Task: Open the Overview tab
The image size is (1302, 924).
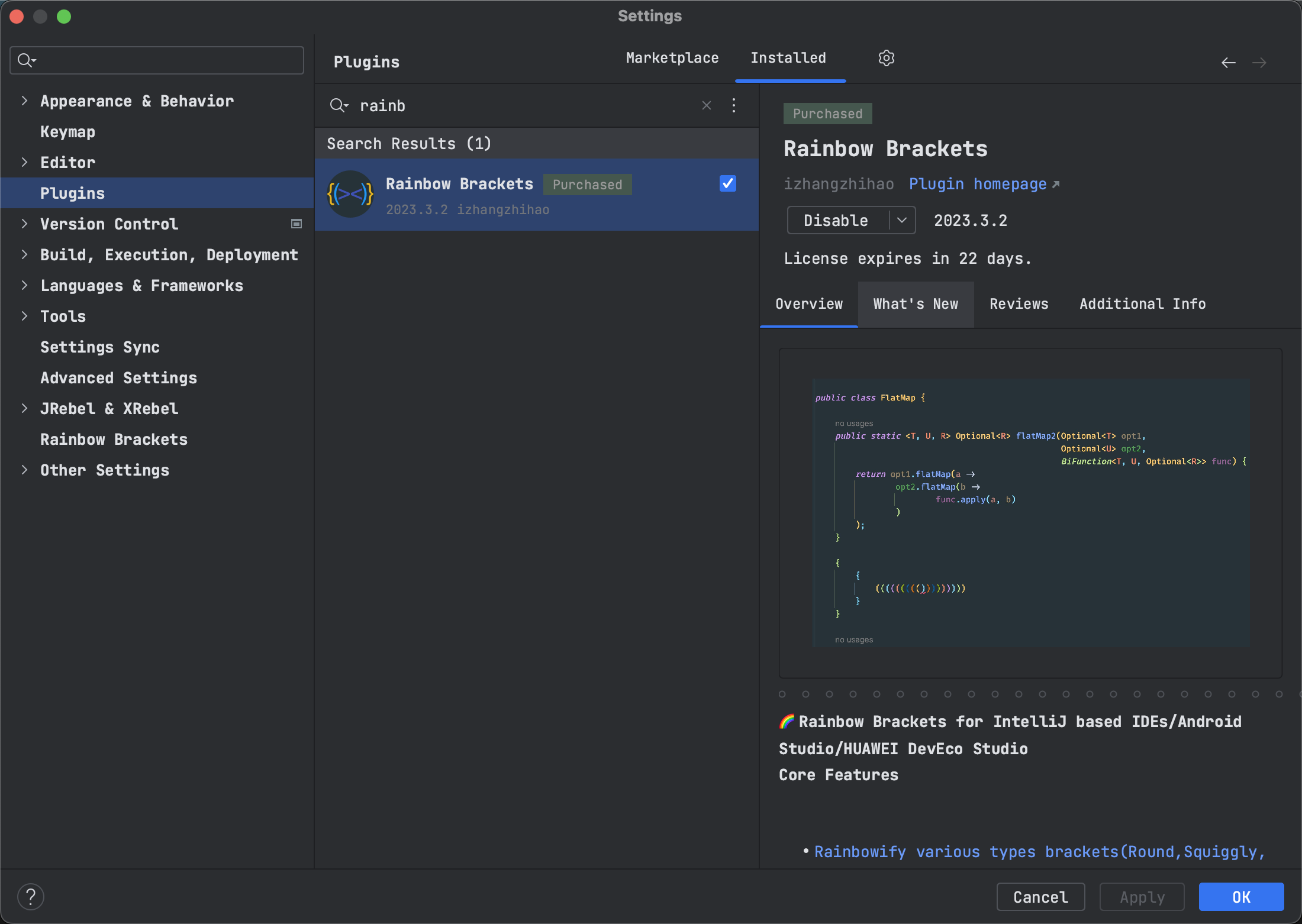Action: pyautogui.click(x=809, y=304)
